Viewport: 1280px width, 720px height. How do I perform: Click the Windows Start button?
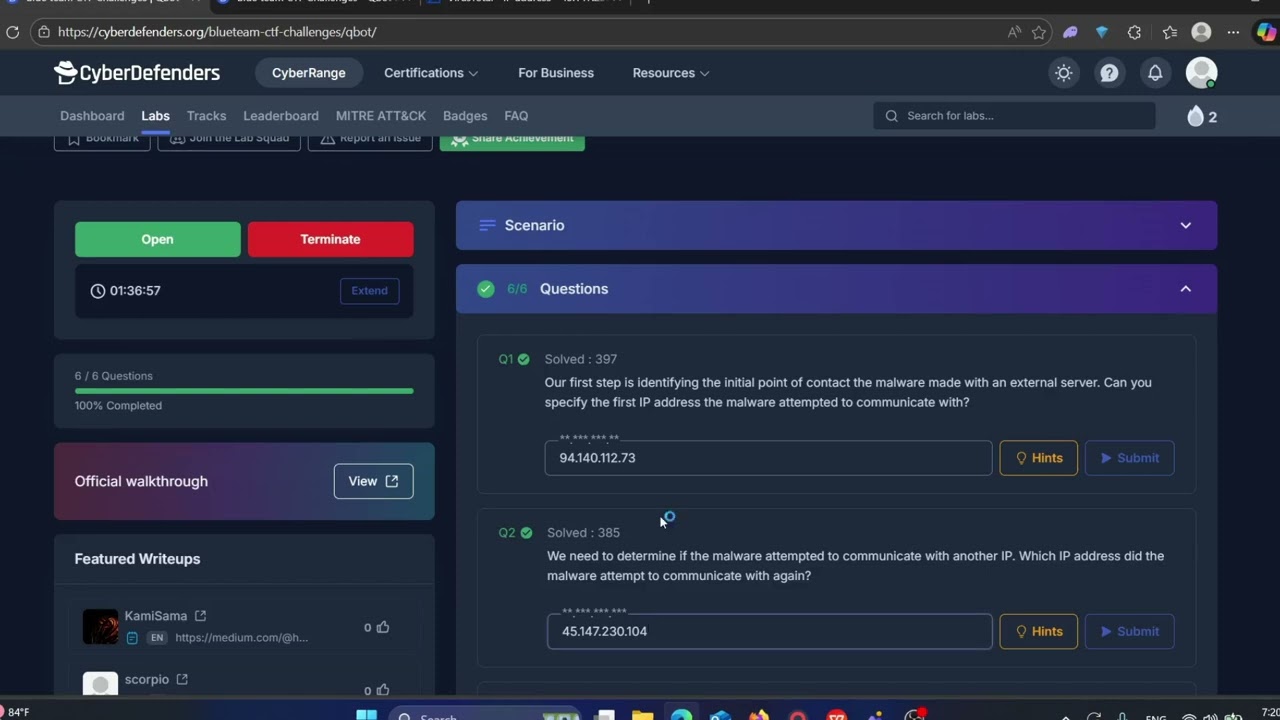(366, 715)
